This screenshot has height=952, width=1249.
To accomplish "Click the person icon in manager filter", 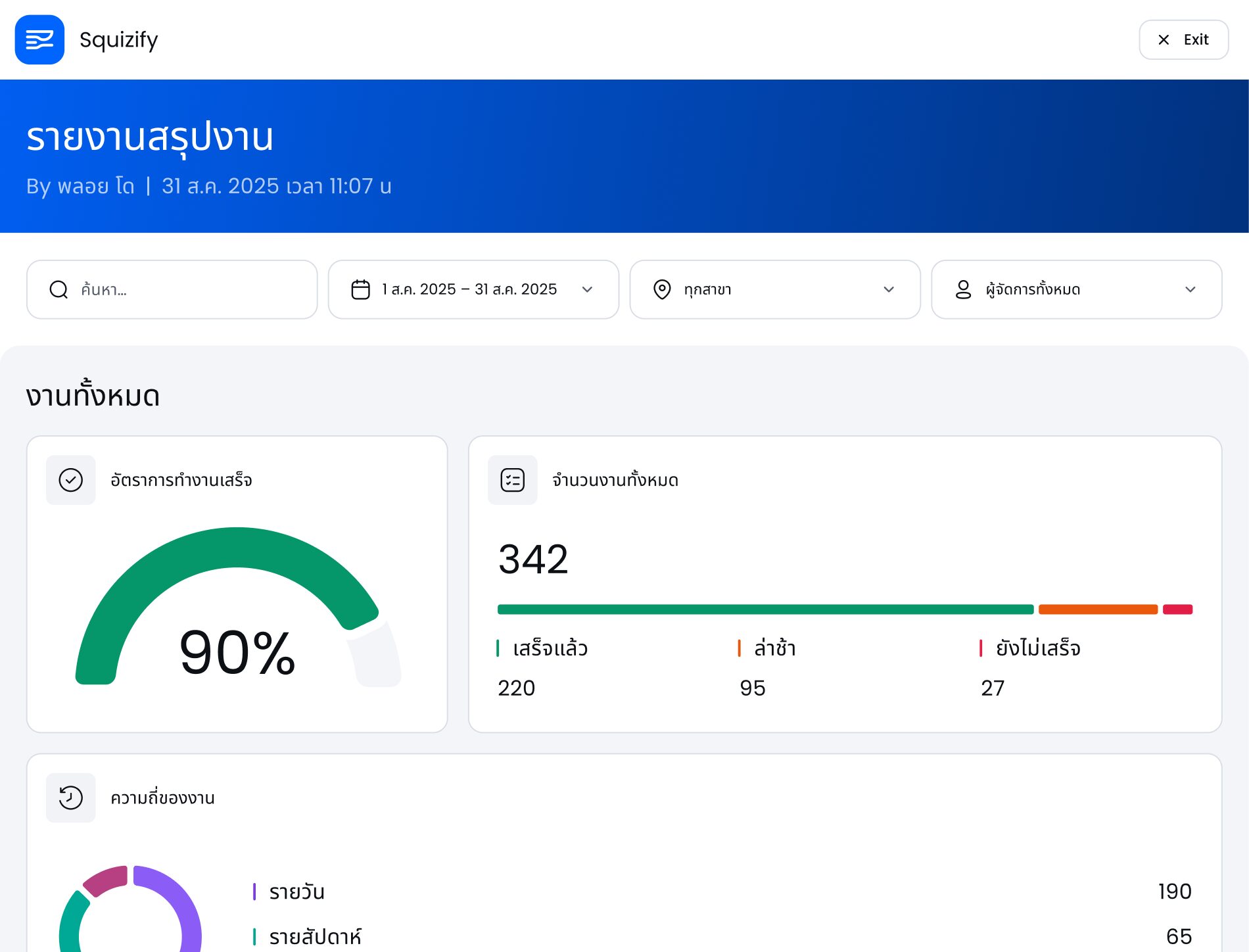I will [963, 289].
